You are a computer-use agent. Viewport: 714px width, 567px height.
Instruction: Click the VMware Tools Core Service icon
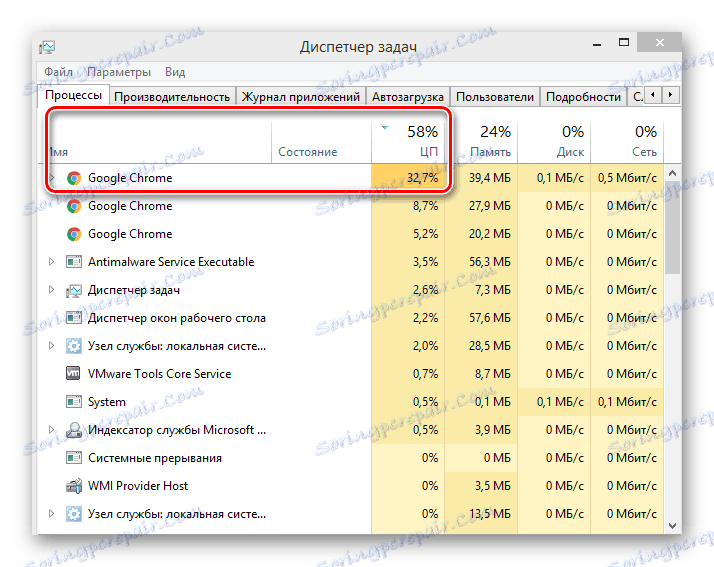click(73, 373)
